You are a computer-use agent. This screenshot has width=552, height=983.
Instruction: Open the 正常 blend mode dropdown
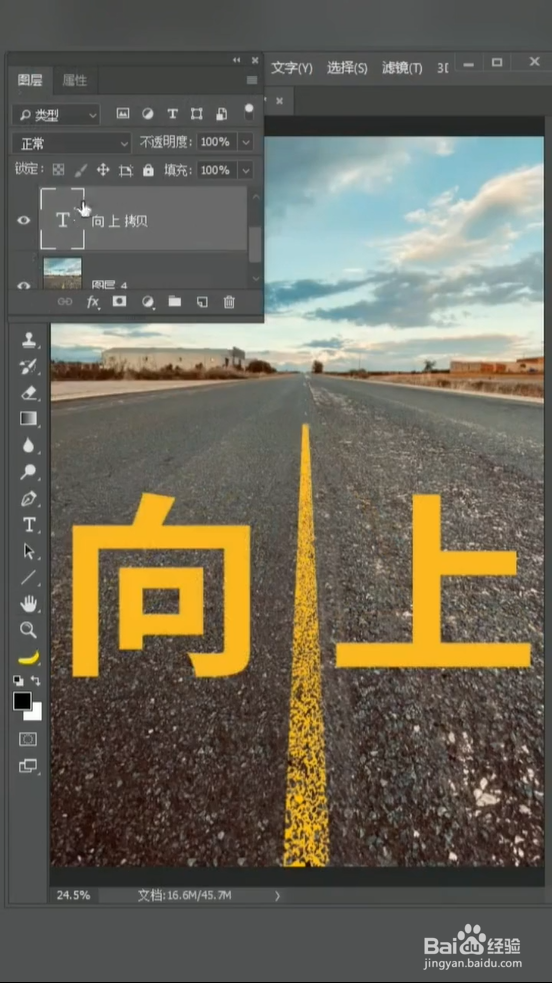tap(71, 144)
